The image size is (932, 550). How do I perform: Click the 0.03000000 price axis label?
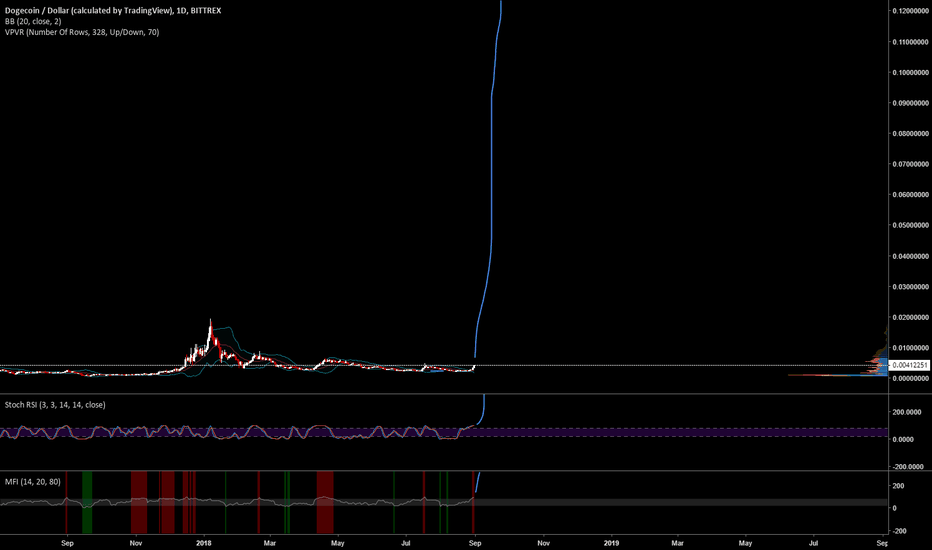[910, 287]
